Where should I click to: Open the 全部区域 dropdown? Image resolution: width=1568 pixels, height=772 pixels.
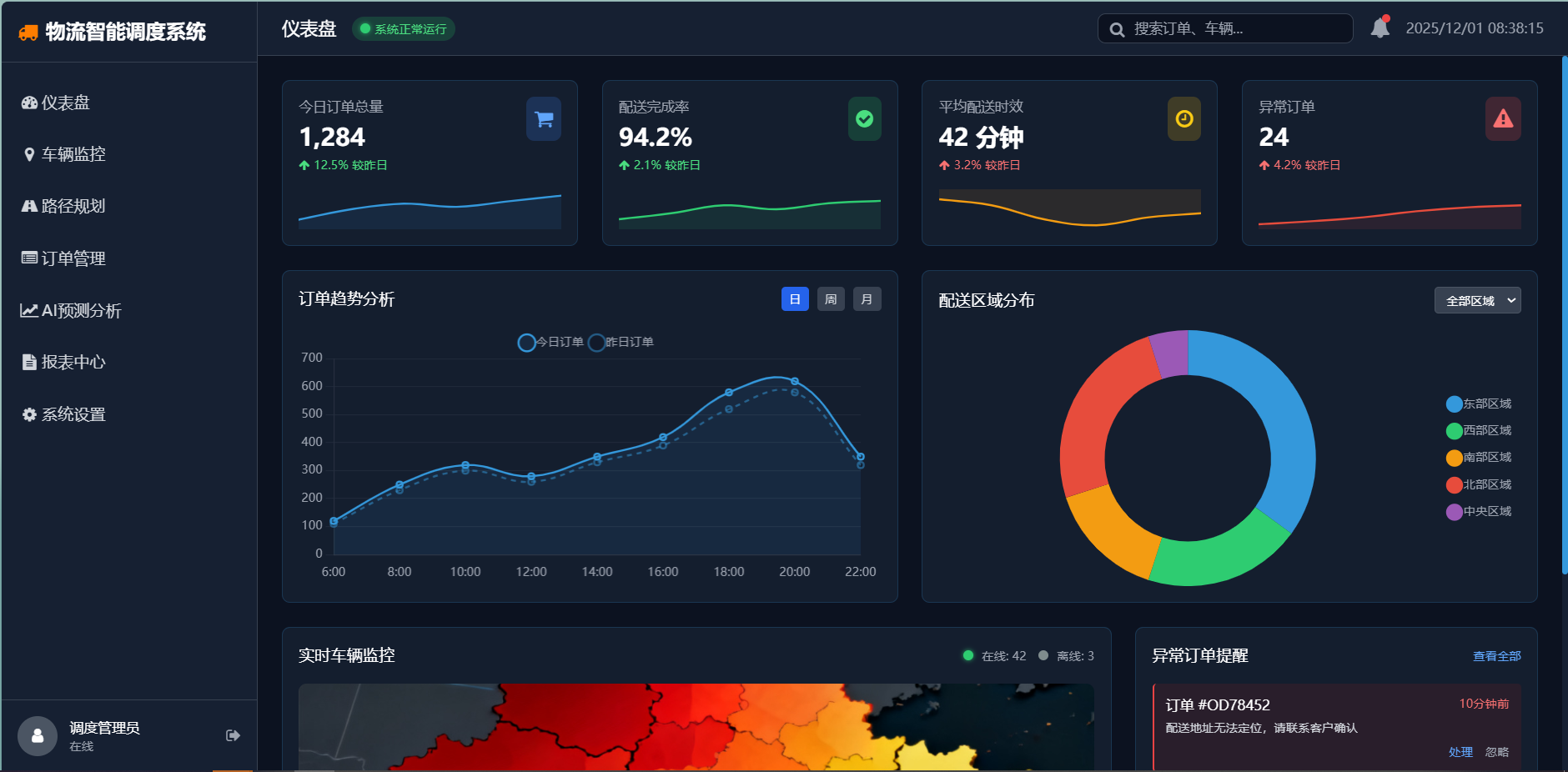(x=1477, y=300)
